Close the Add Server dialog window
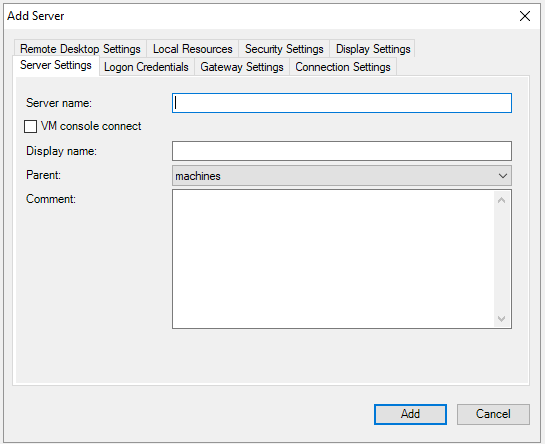 pyautogui.click(x=525, y=16)
